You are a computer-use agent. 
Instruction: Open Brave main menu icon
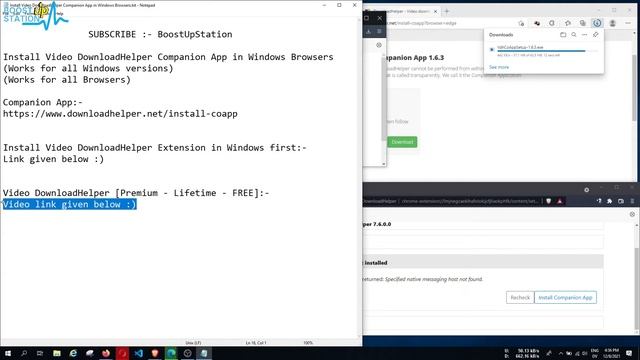pyautogui.click(x=632, y=201)
